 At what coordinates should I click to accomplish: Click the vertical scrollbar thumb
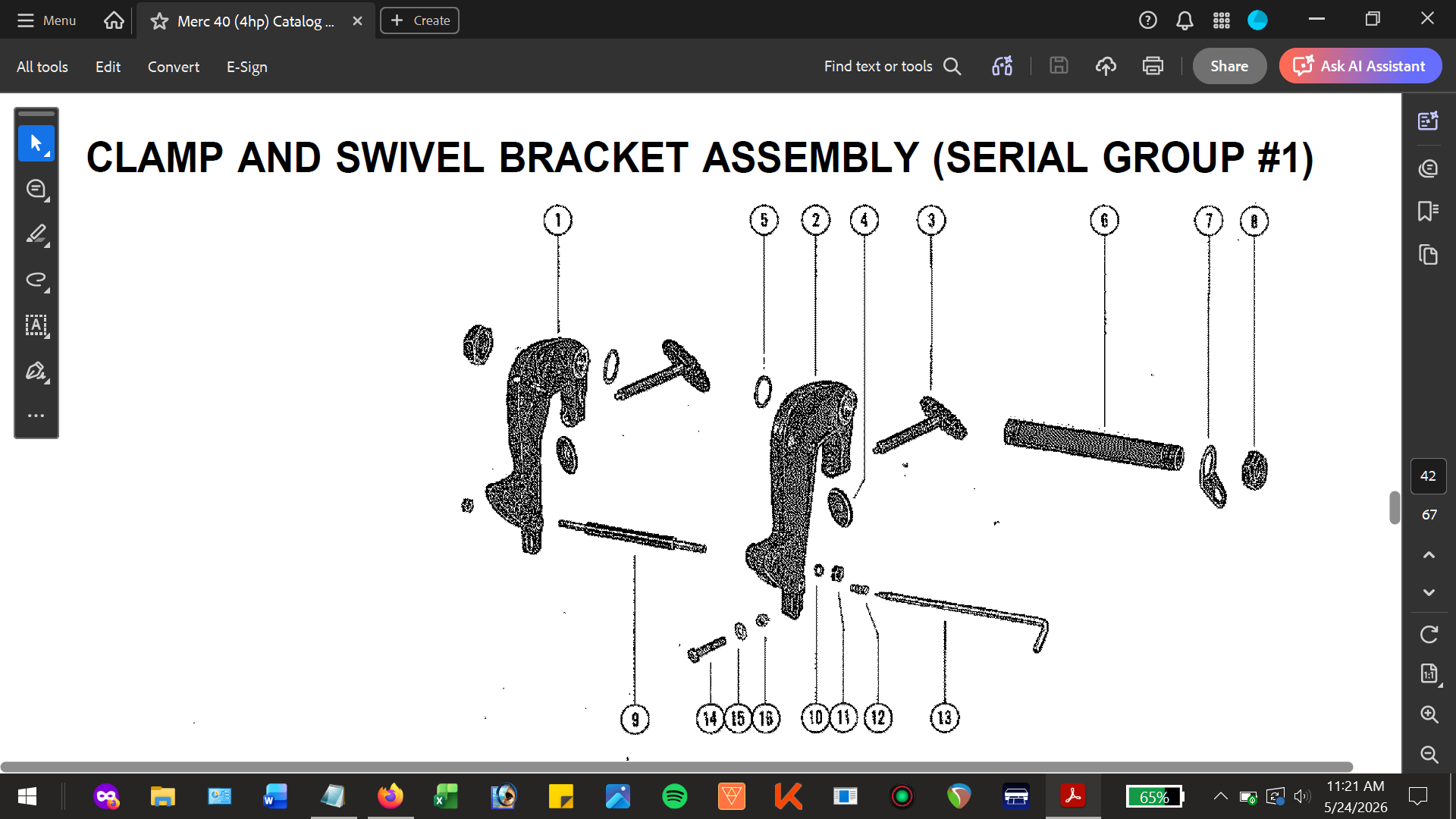[x=1394, y=507]
